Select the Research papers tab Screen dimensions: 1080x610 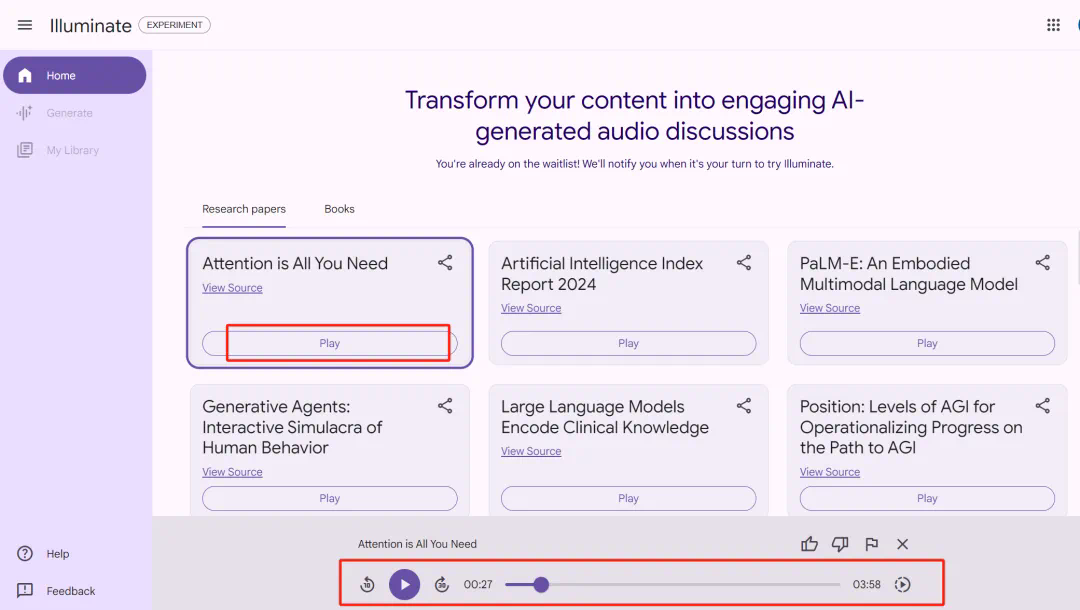244,209
